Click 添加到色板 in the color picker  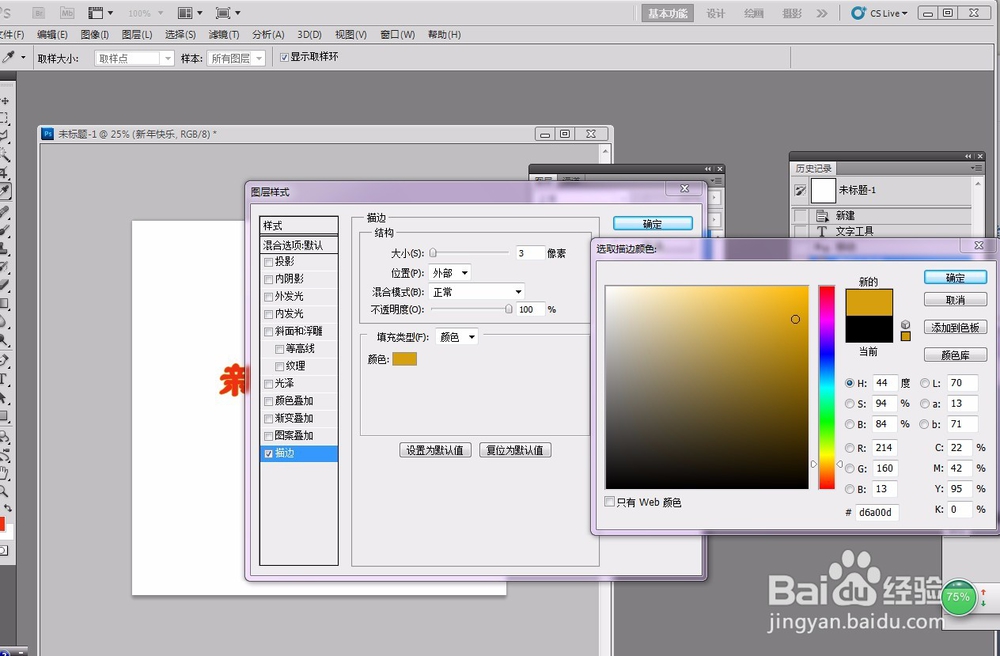click(x=955, y=326)
